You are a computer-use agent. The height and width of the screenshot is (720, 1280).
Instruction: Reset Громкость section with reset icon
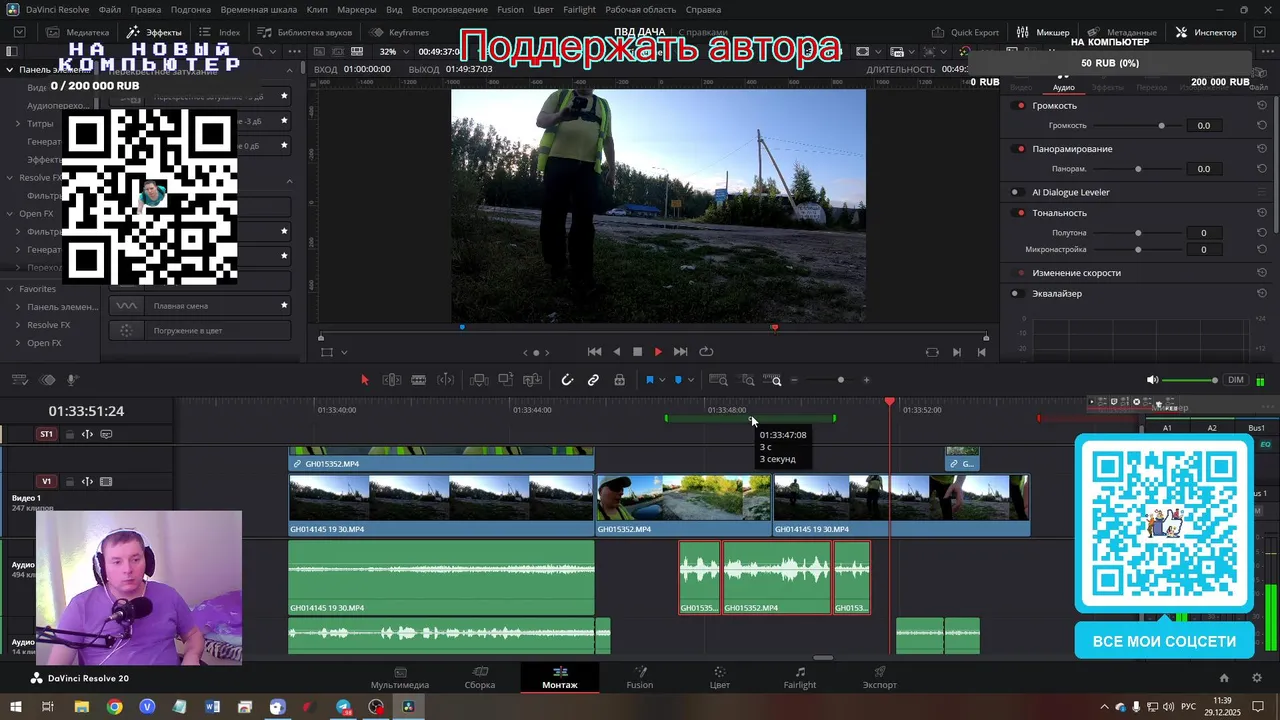coord(1262,106)
